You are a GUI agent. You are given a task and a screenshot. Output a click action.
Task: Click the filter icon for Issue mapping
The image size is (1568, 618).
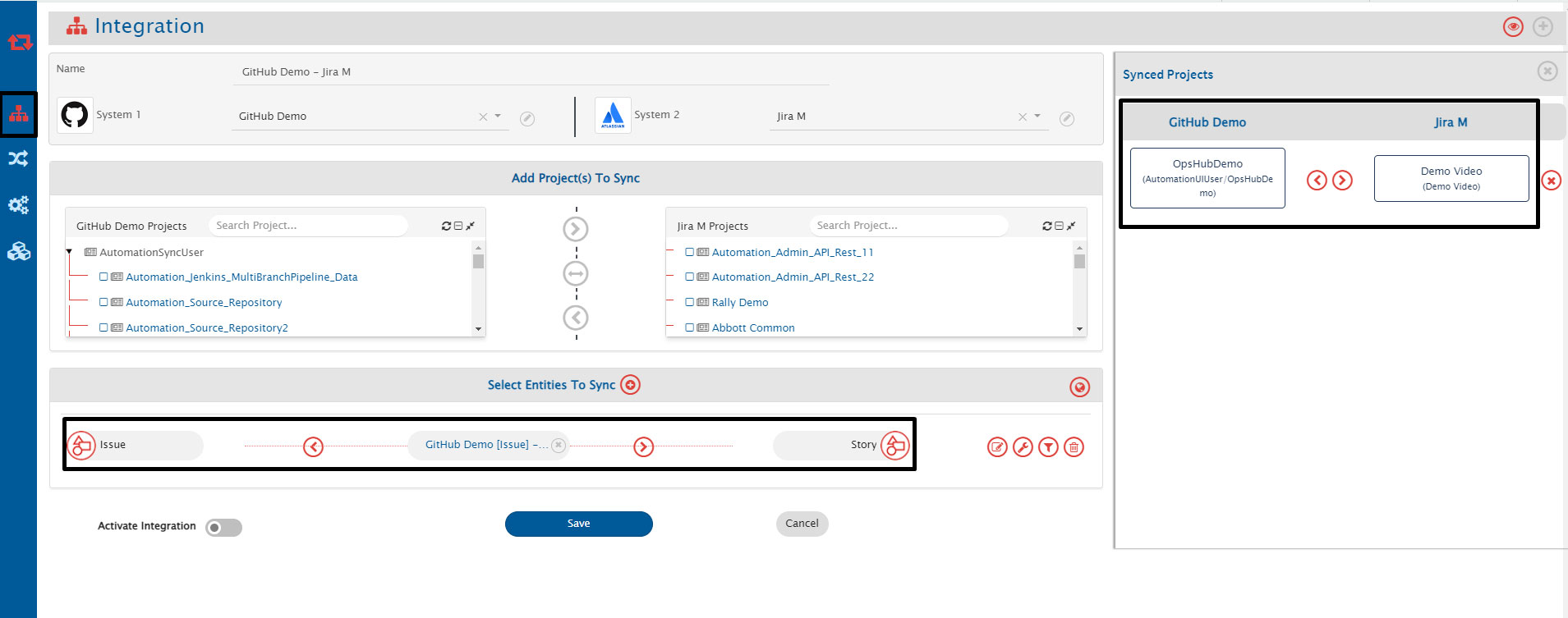tap(1048, 447)
